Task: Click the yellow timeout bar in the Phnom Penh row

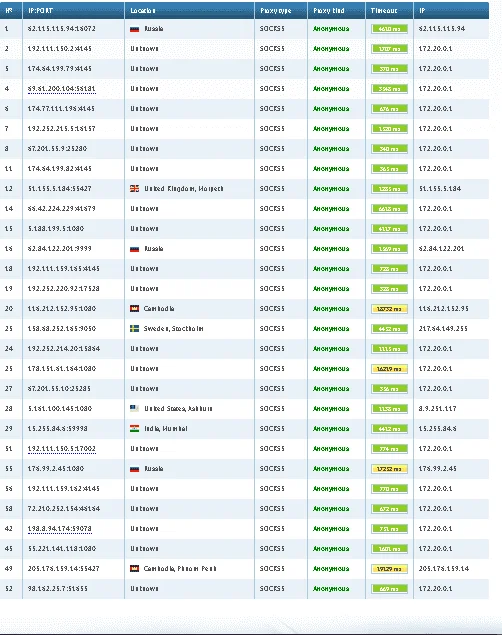Action: point(389,569)
